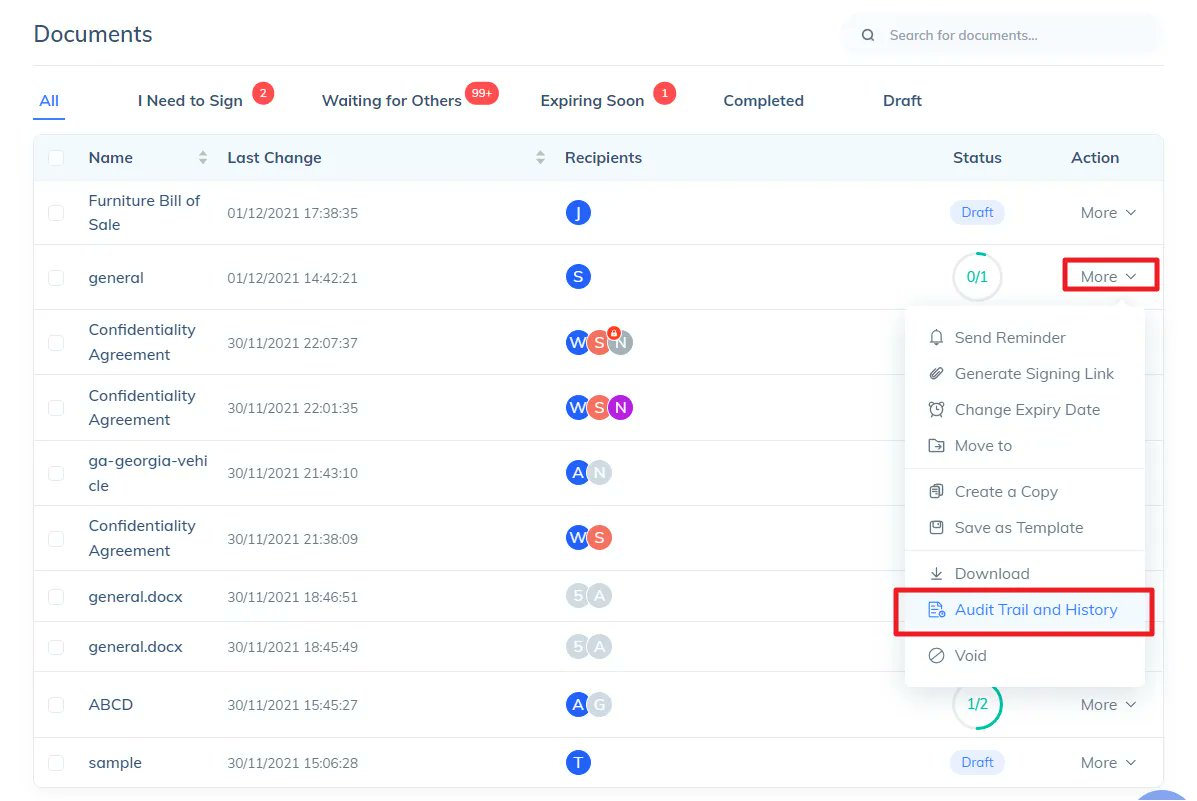Check the Furniture Bill of Sale row checkbox

(56, 213)
